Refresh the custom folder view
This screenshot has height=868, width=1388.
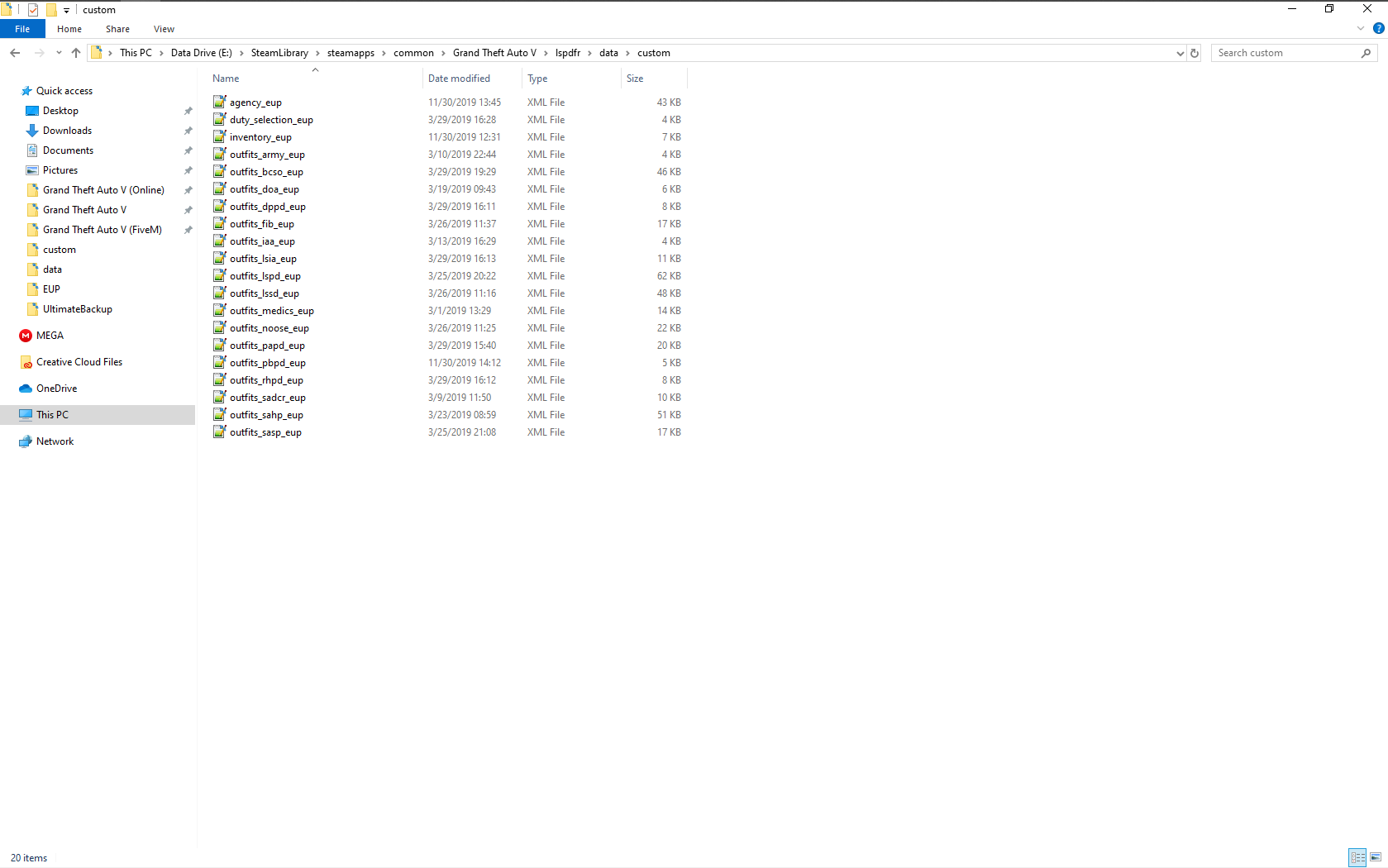pyautogui.click(x=1195, y=53)
